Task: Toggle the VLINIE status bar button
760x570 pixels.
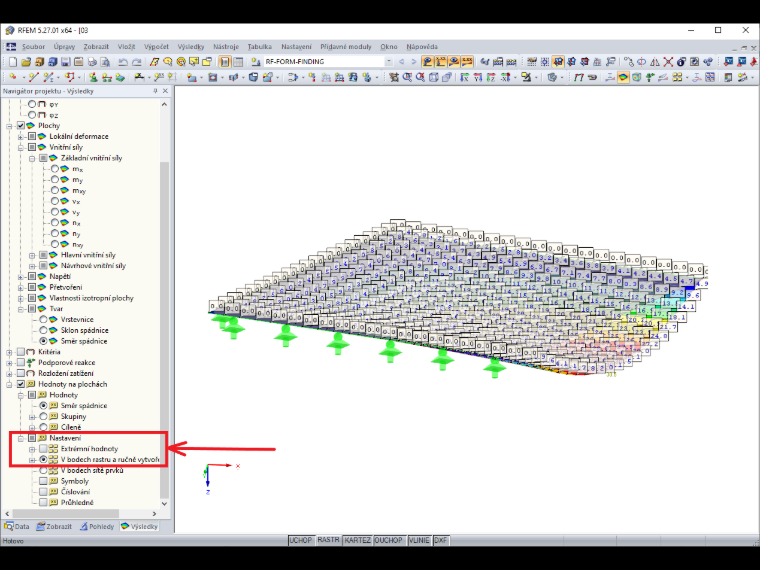Action: click(x=419, y=540)
